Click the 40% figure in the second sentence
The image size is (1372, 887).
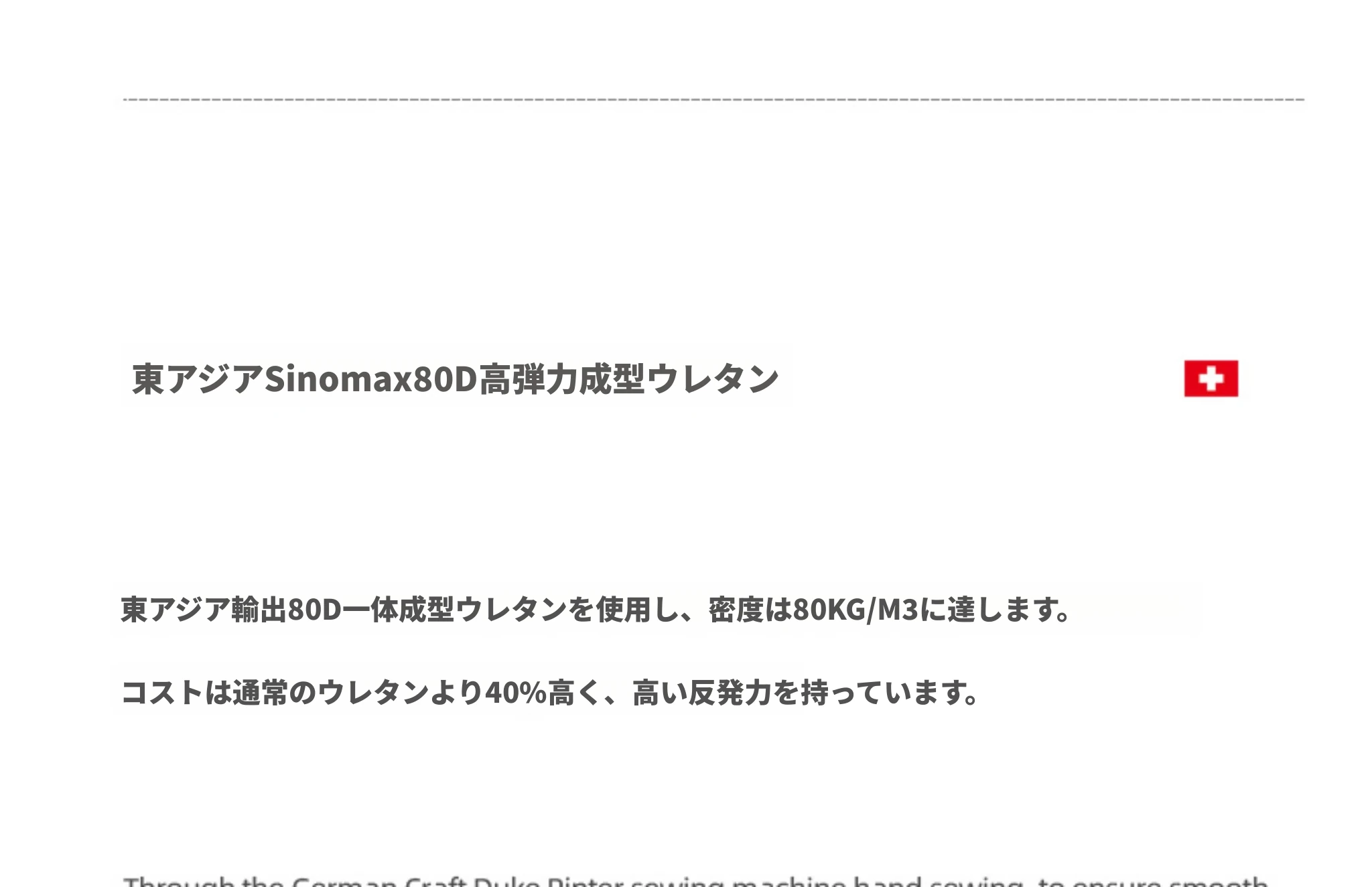(x=515, y=693)
